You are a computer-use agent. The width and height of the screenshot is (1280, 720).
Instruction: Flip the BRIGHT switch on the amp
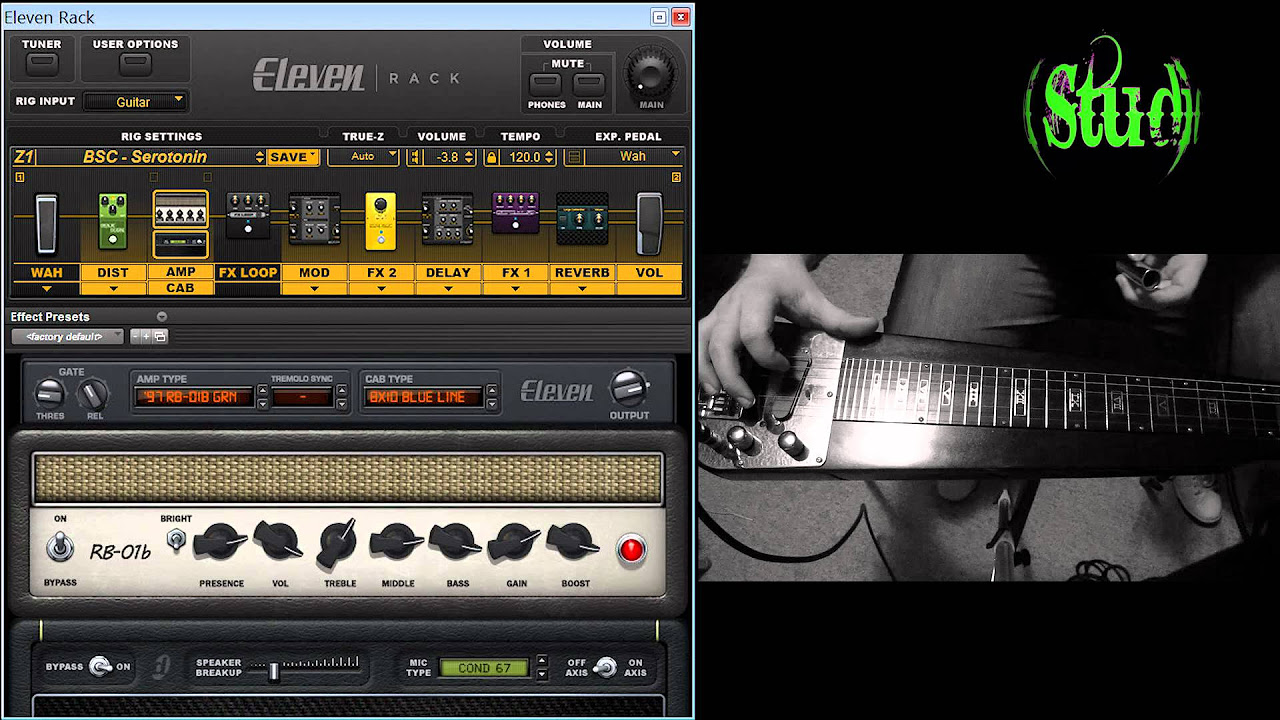(176, 541)
